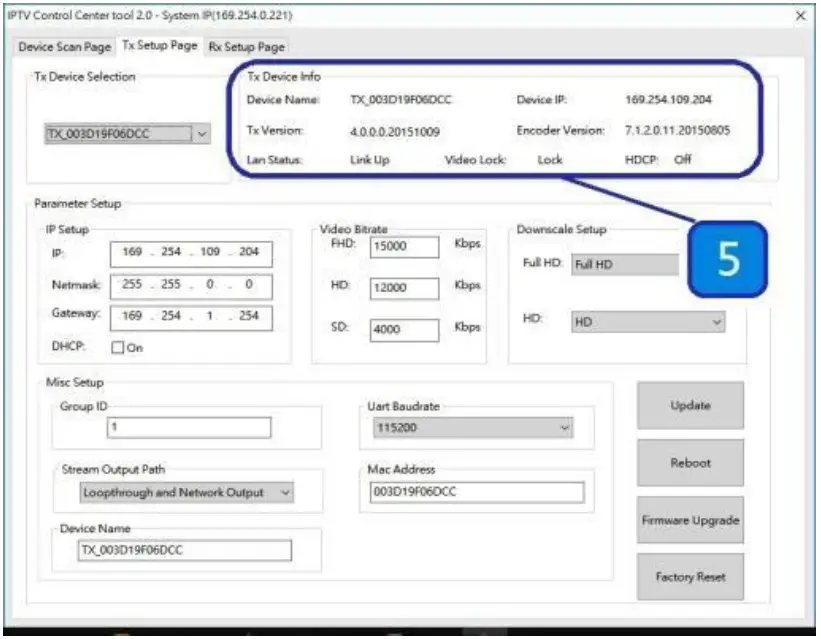Click the FHD video bitrate field
This screenshot has width=821, height=639.
coord(404,247)
